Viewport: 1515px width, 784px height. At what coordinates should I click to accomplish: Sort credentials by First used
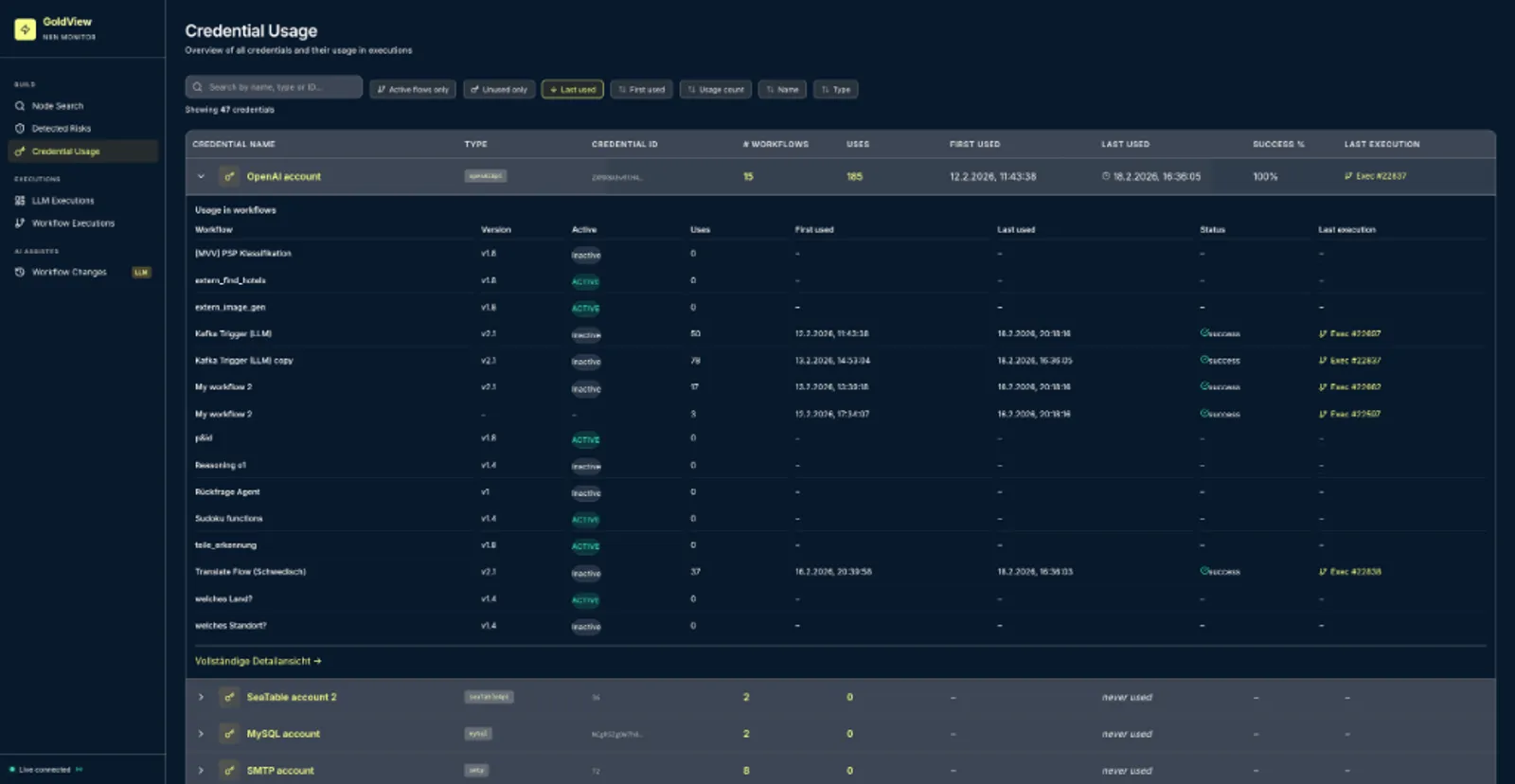tap(641, 90)
